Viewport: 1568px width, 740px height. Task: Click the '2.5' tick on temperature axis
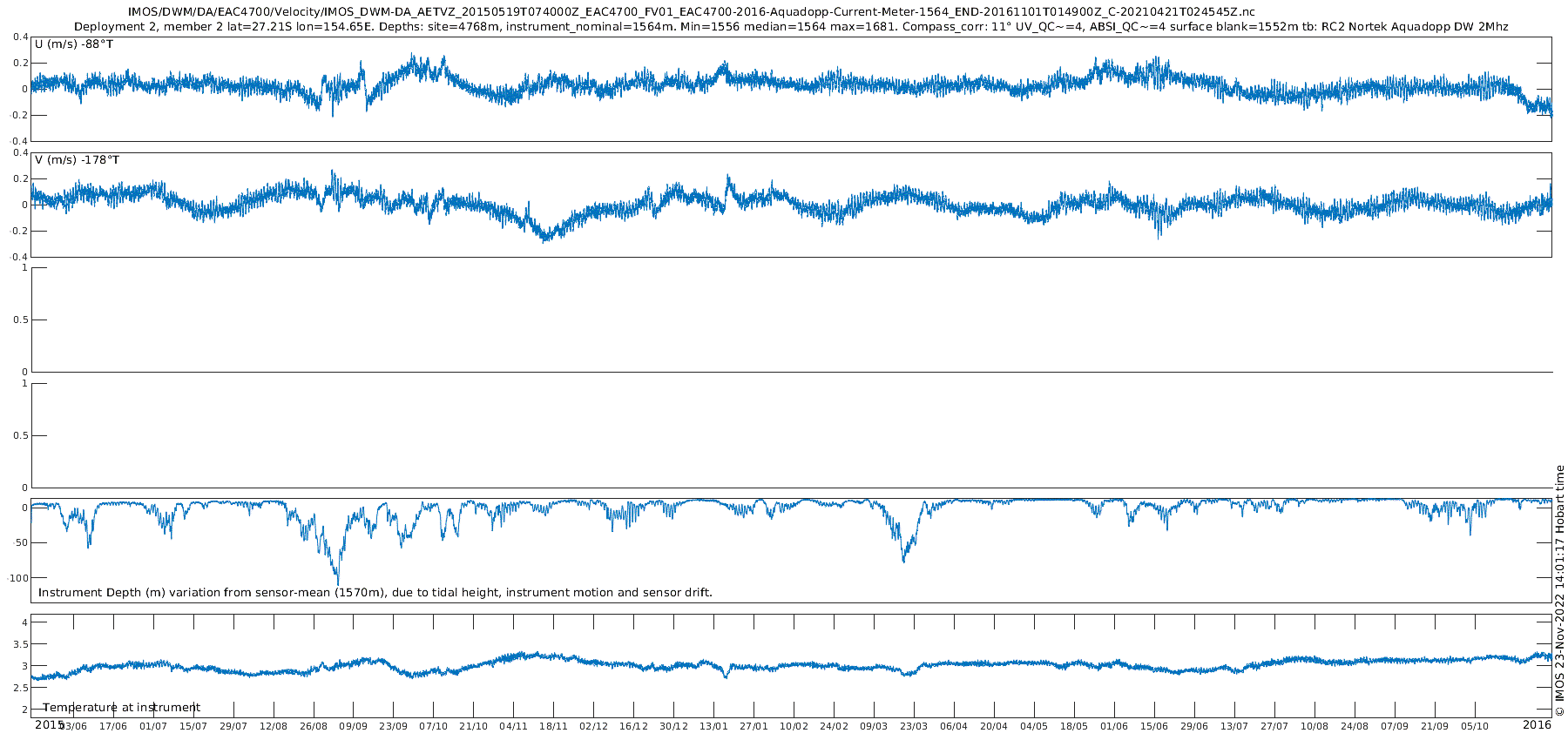tap(20, 688)
